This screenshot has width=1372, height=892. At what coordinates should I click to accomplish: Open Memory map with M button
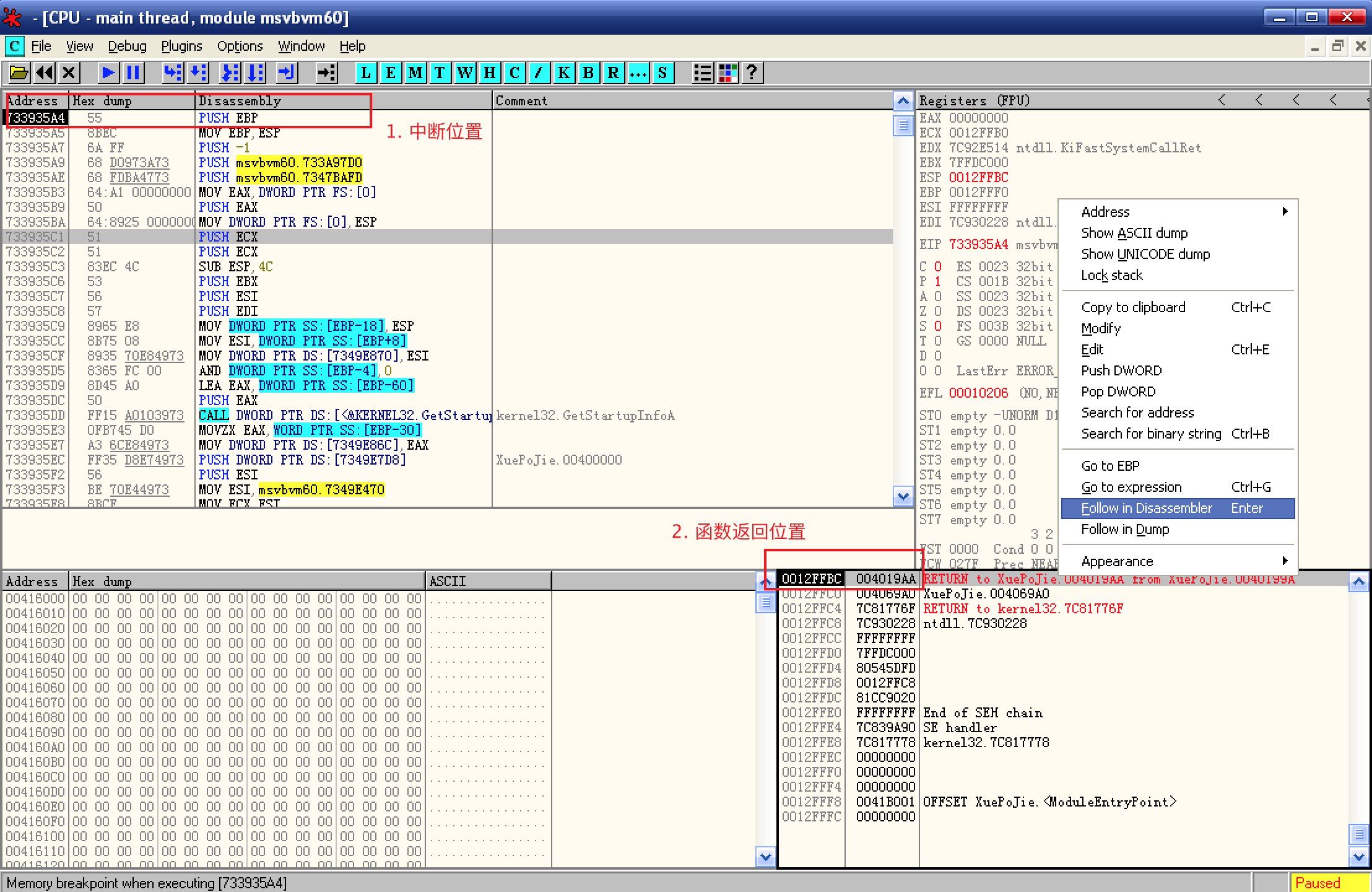415,73
